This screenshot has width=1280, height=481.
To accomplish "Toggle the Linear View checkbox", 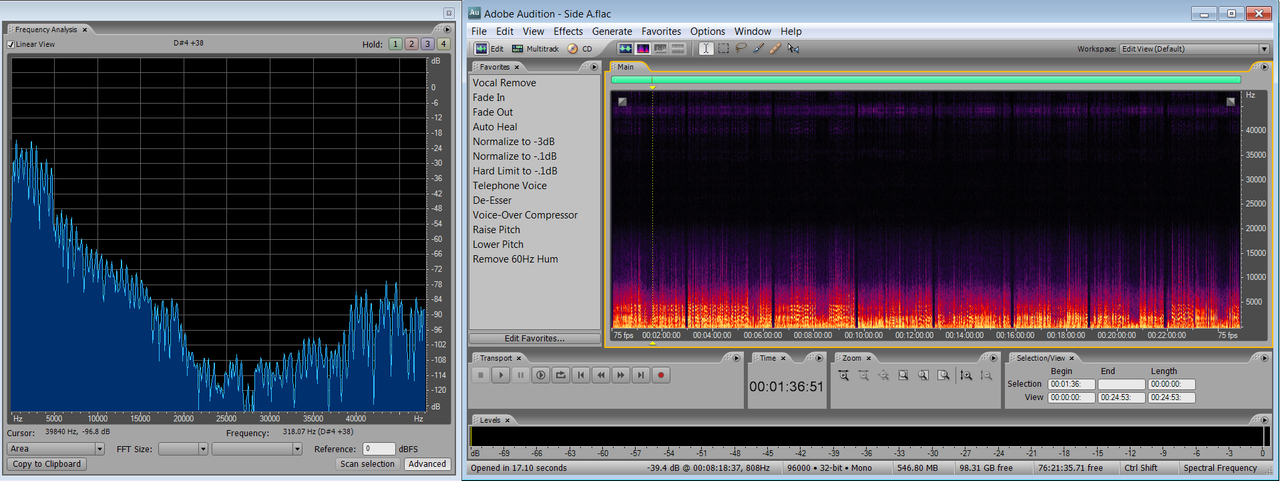I will click(x=12, y=45).
